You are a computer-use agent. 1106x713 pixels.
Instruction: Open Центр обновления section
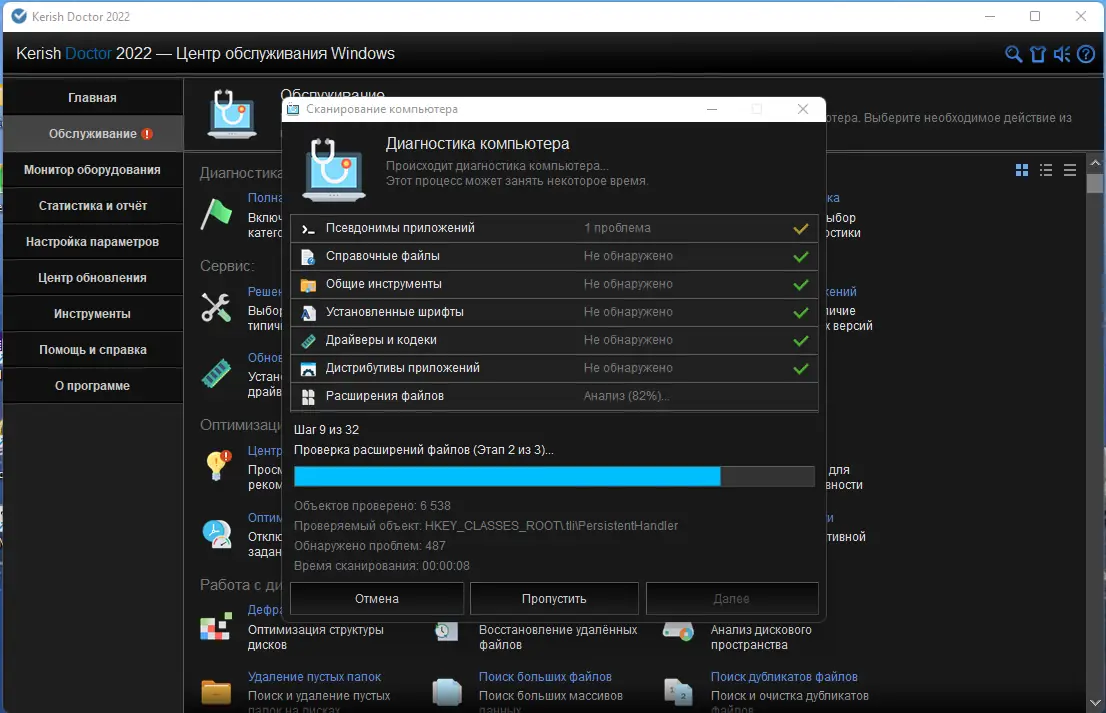92,277
